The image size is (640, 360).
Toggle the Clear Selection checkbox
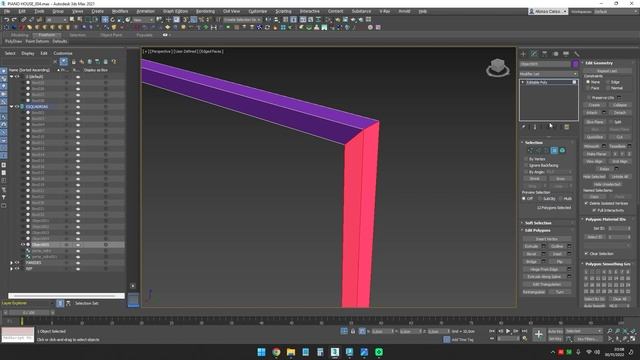(x=587, y=253)
